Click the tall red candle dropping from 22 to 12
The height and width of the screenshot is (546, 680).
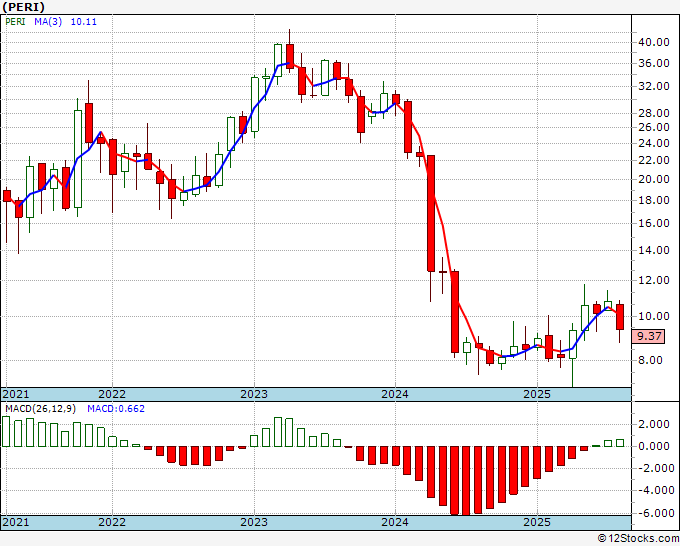click(431, 213)
